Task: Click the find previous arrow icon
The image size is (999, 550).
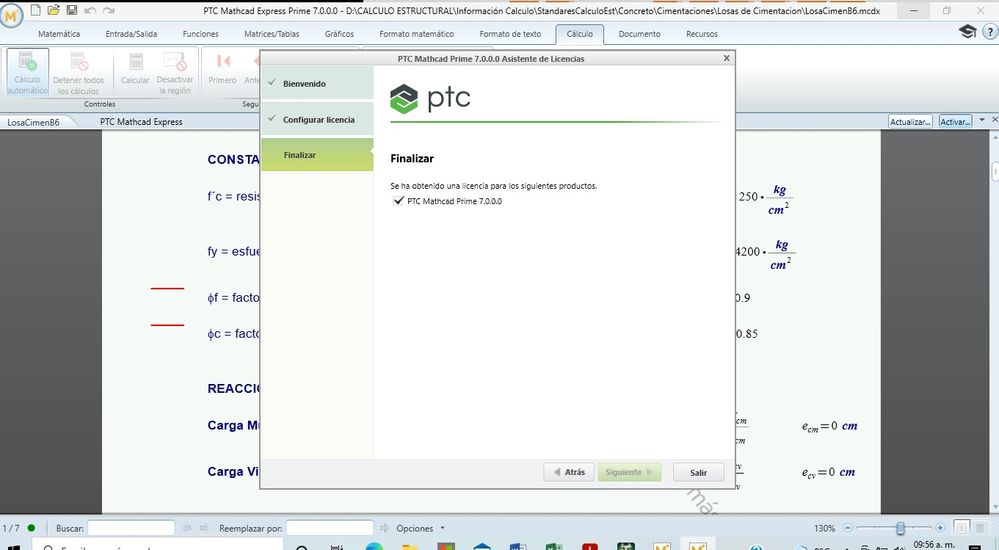Action: coord(187,528)
